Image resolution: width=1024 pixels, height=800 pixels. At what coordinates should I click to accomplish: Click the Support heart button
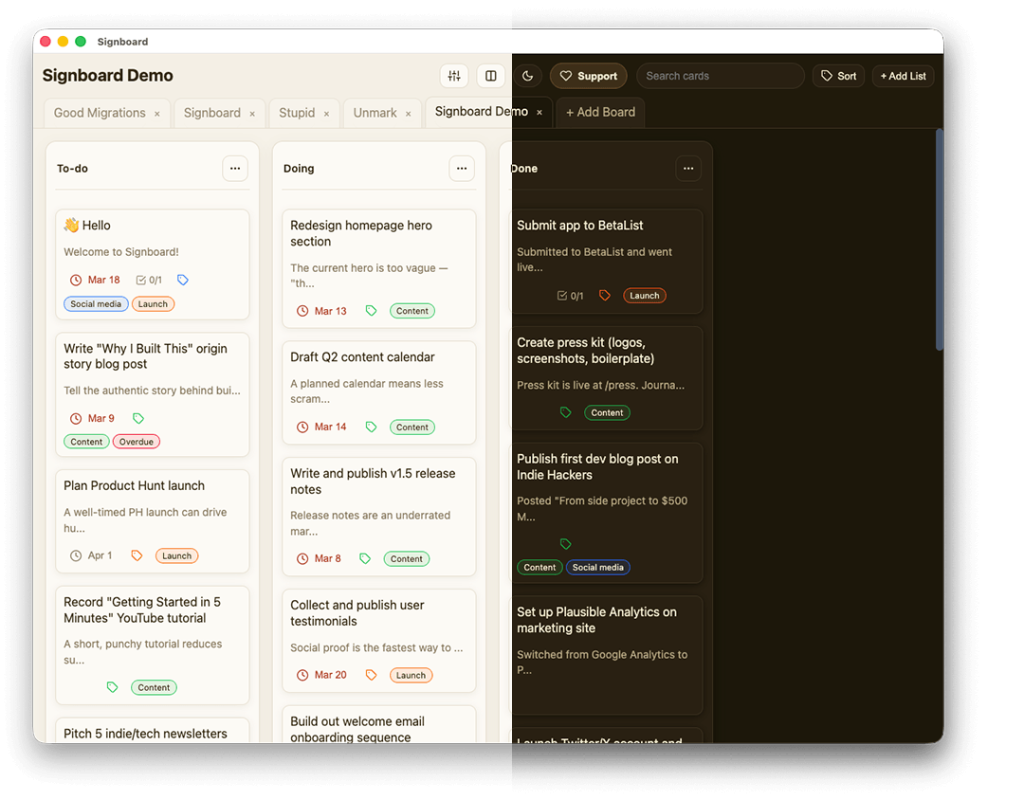point(588,76)
